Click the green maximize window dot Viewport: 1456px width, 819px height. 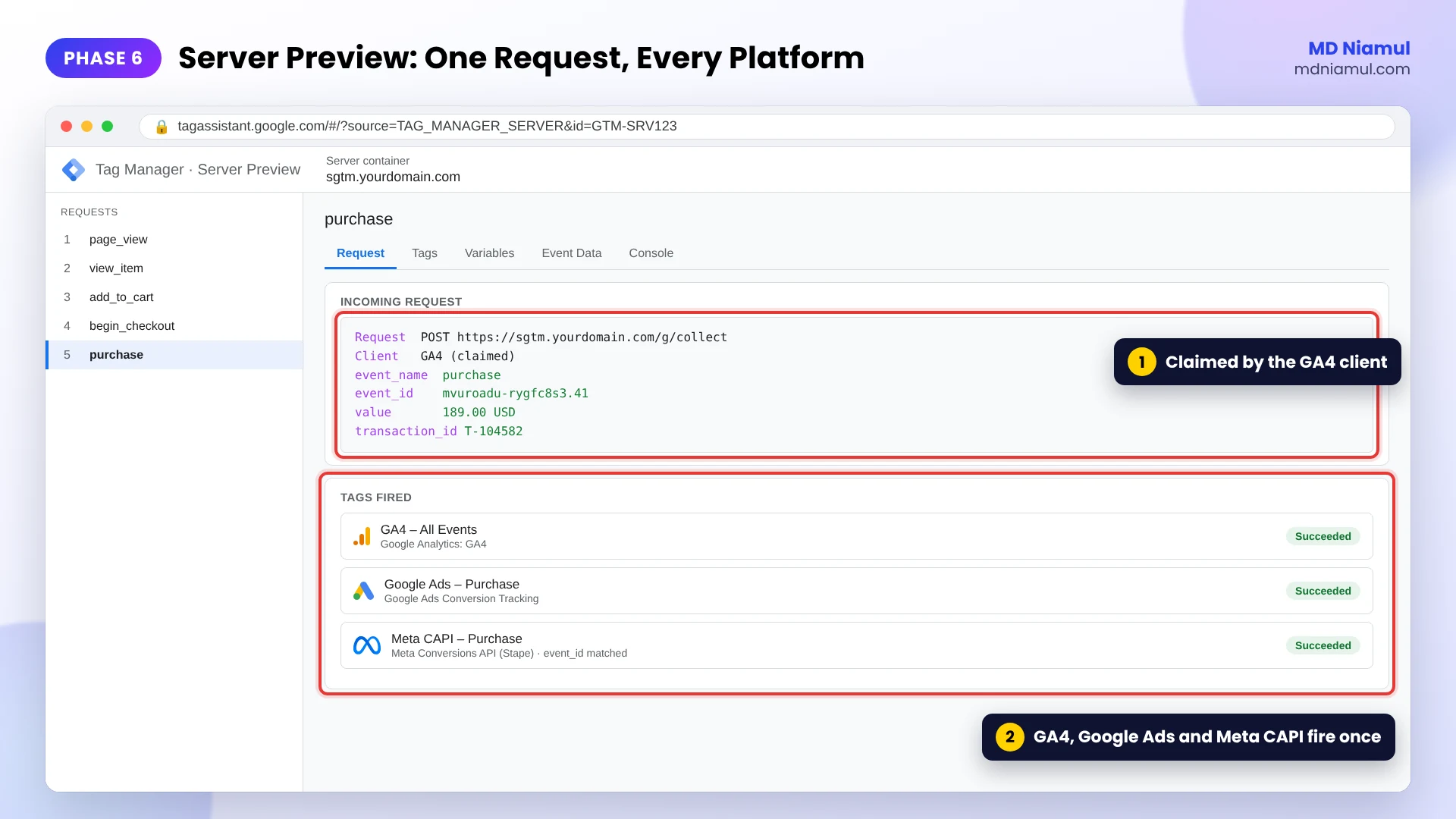pyautogui.click(x=108, y=127)
